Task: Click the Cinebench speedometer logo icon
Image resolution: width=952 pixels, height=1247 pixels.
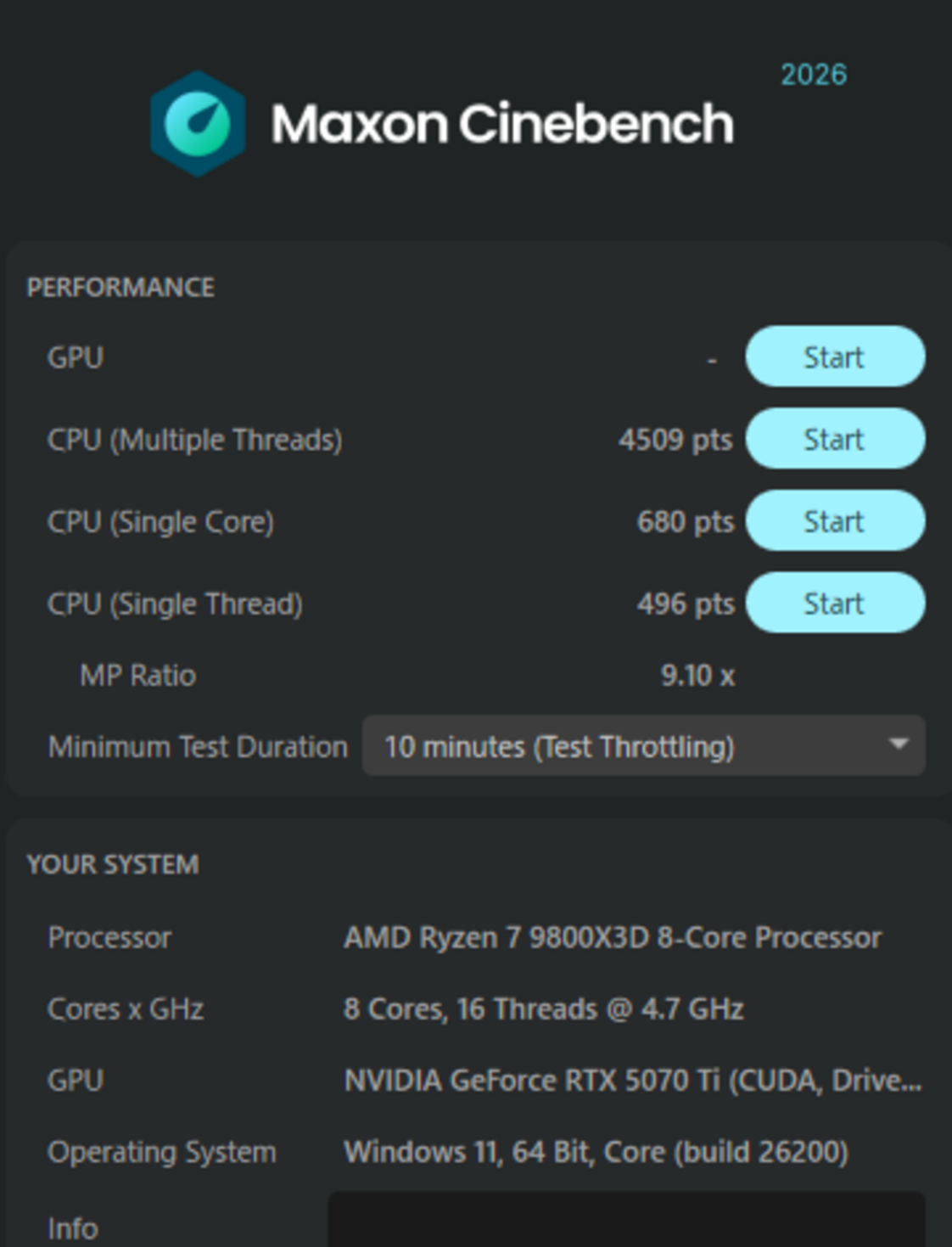Action: [x=198, y=124]
